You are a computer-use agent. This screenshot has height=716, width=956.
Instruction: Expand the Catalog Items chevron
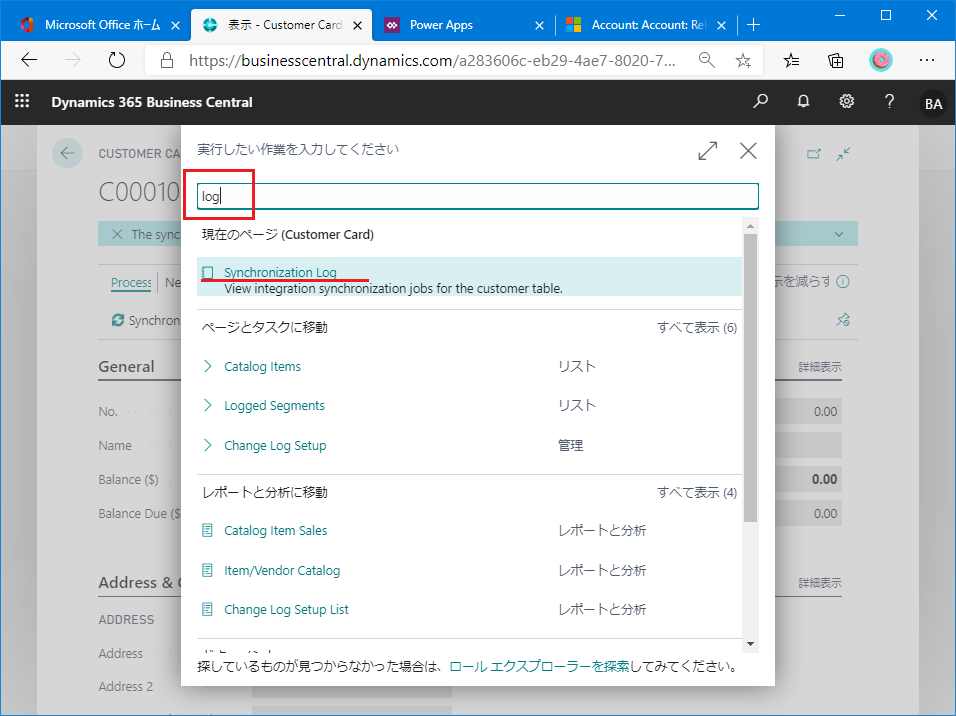(208, 367)
